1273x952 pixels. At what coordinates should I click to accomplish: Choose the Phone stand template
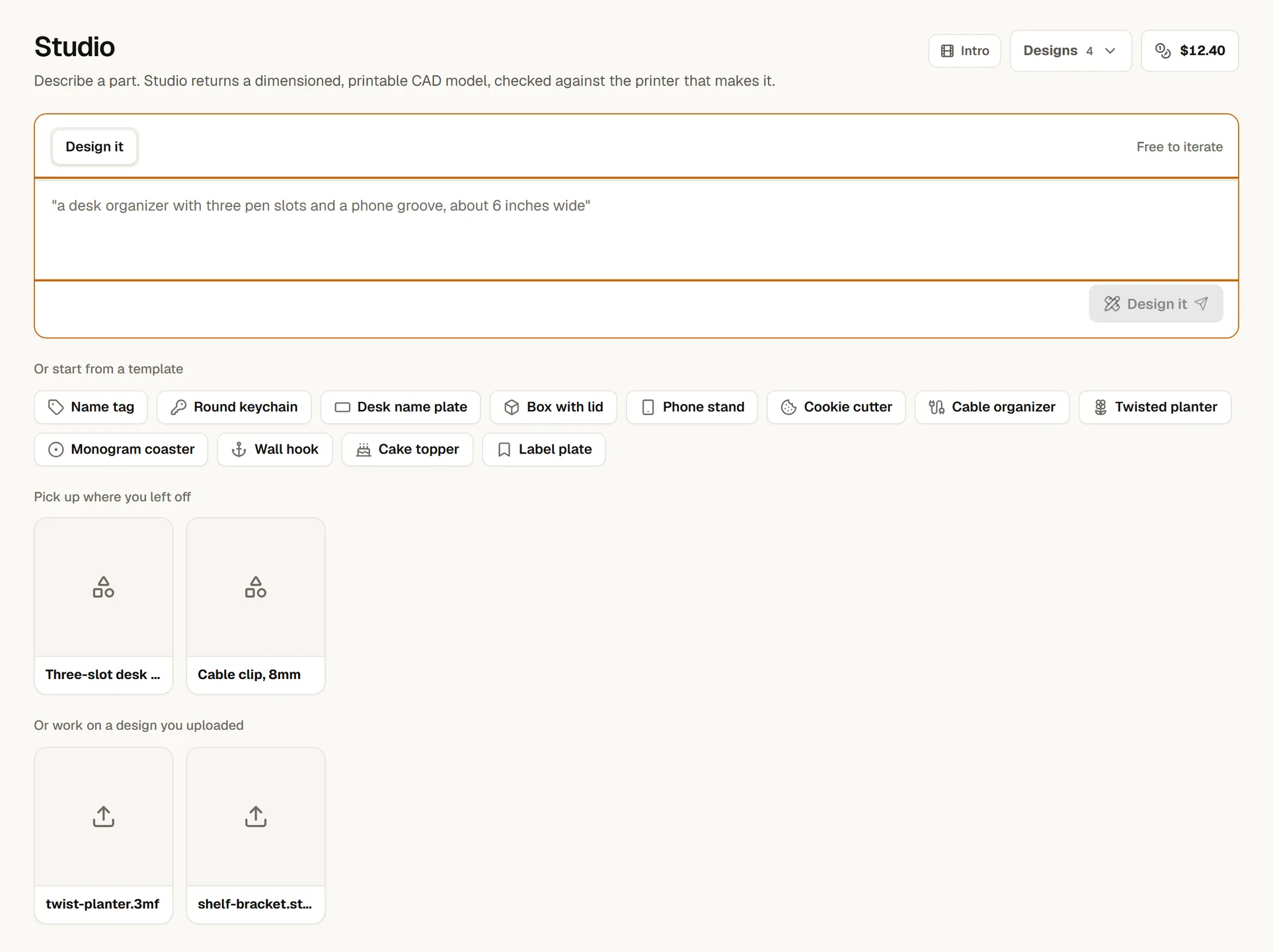click(692, 407)
